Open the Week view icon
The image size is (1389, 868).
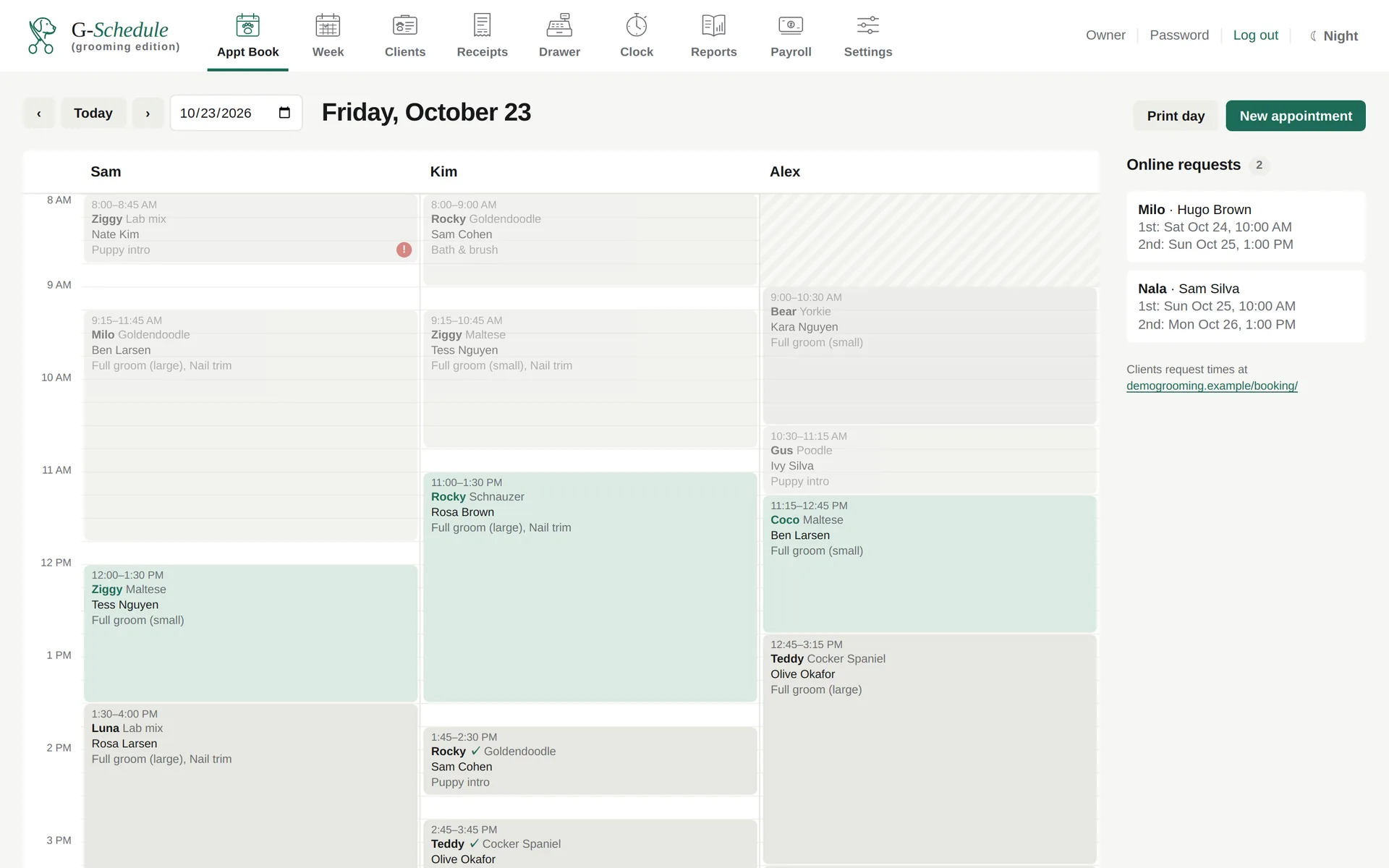point(328,26)
